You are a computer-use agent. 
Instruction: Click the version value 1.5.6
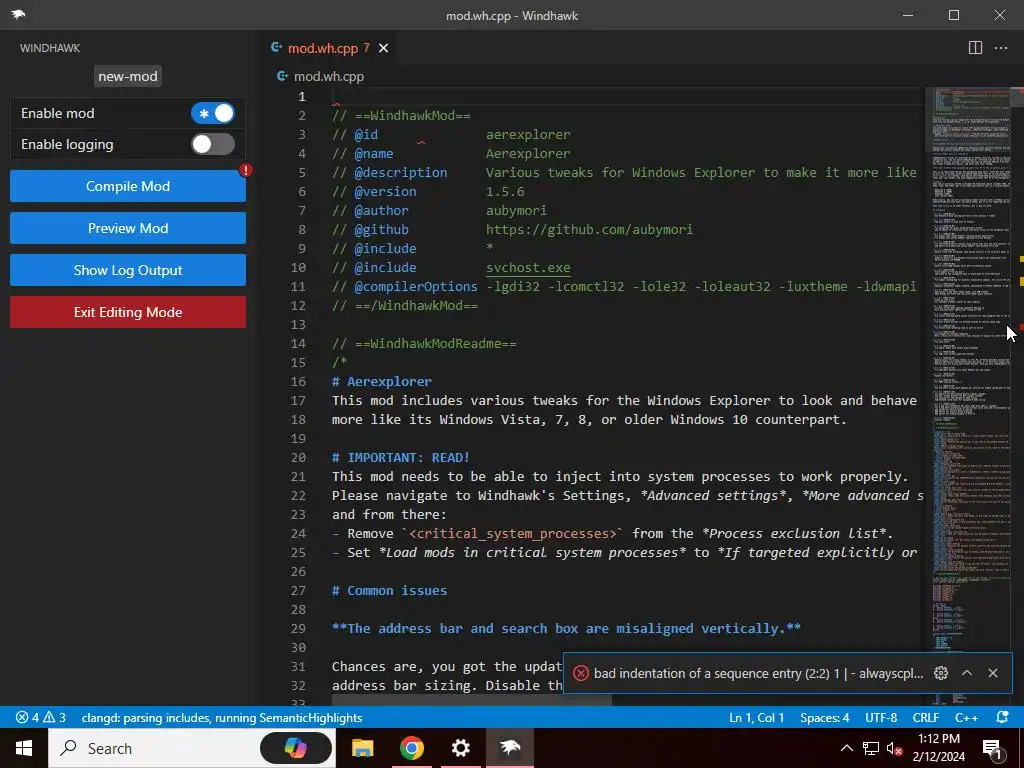tap(505, 191)
